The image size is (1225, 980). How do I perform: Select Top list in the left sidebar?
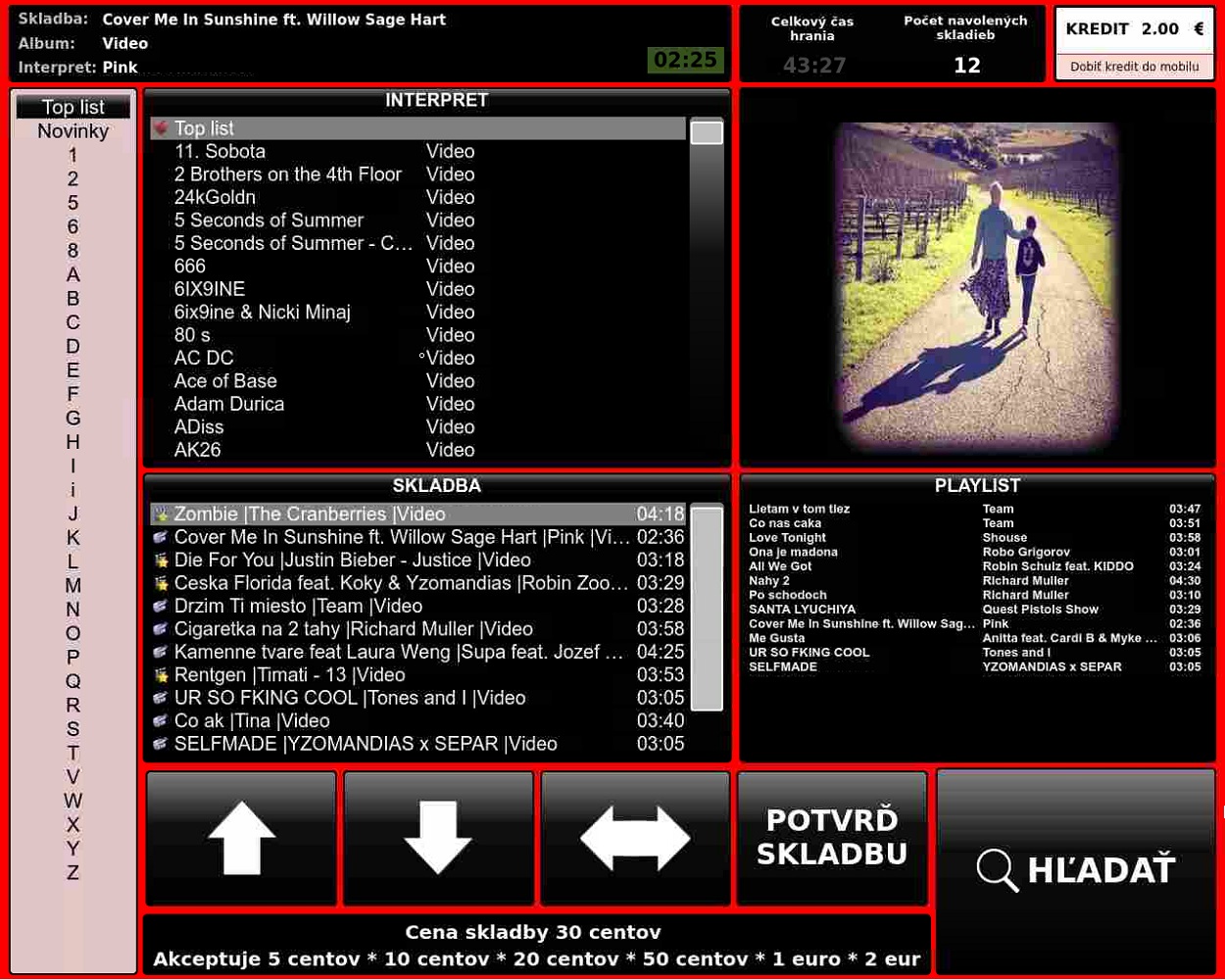[x=73, y=108]
